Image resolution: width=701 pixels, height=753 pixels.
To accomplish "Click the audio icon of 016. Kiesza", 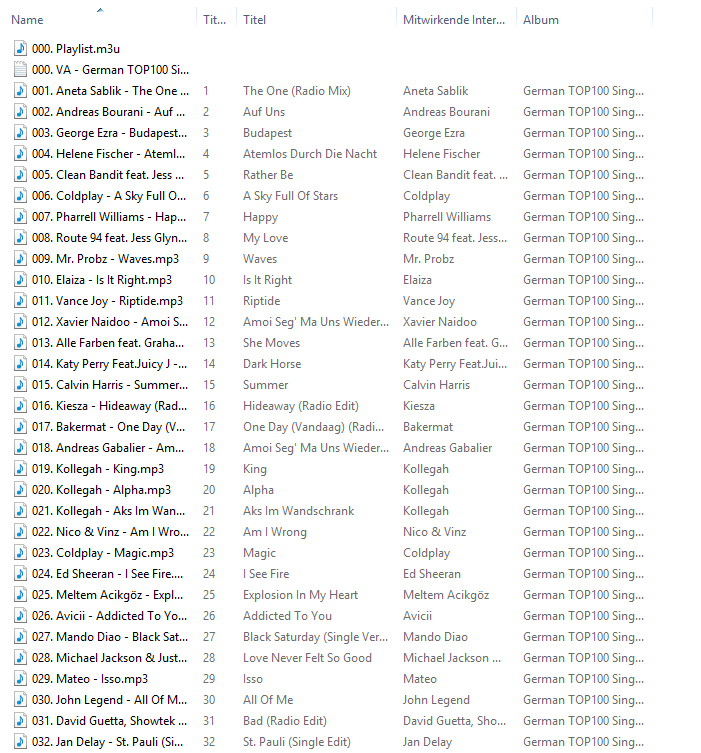I will coord(20,406).
